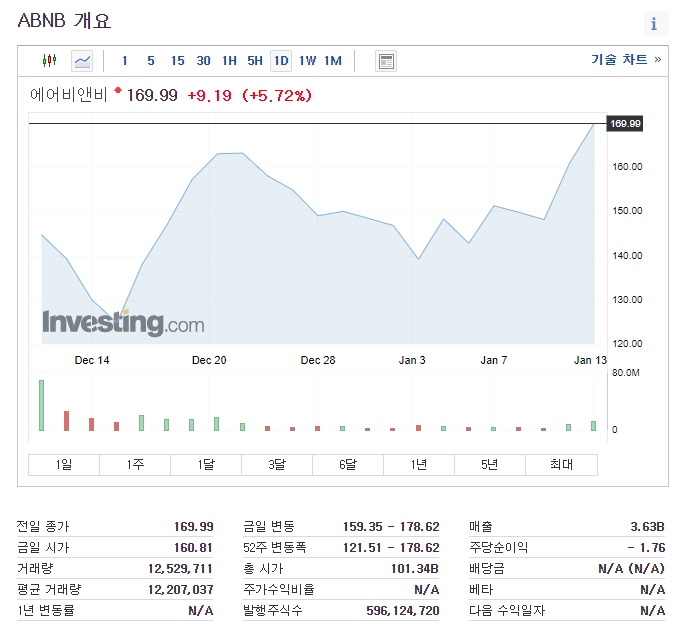Open the news panel icon in toolbar

[x=386, y=61]
